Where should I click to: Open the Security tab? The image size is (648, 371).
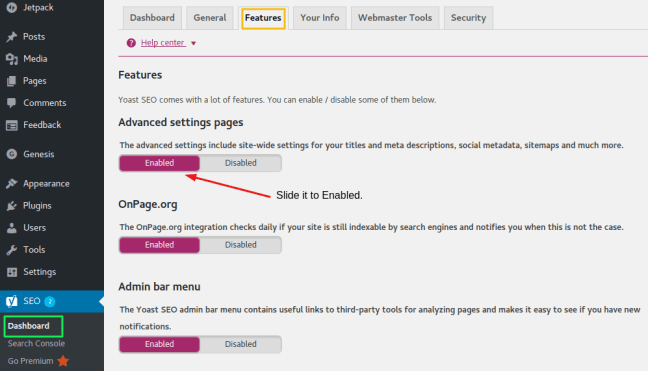(x=468, y=18)
